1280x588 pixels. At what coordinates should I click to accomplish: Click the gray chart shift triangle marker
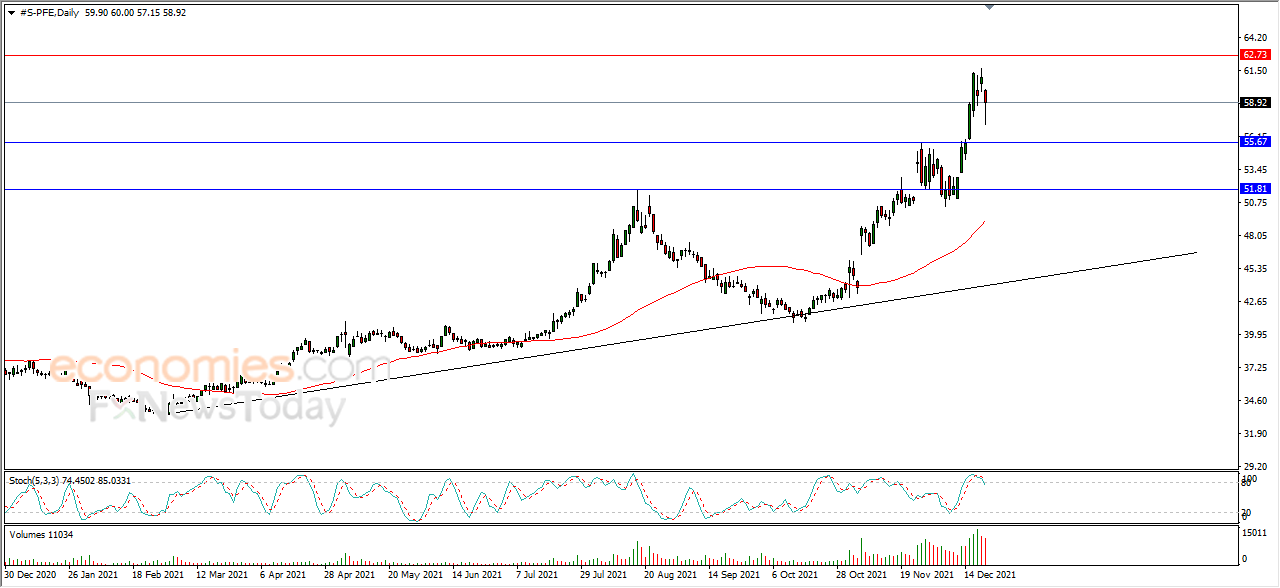click(x=990, y=7)
